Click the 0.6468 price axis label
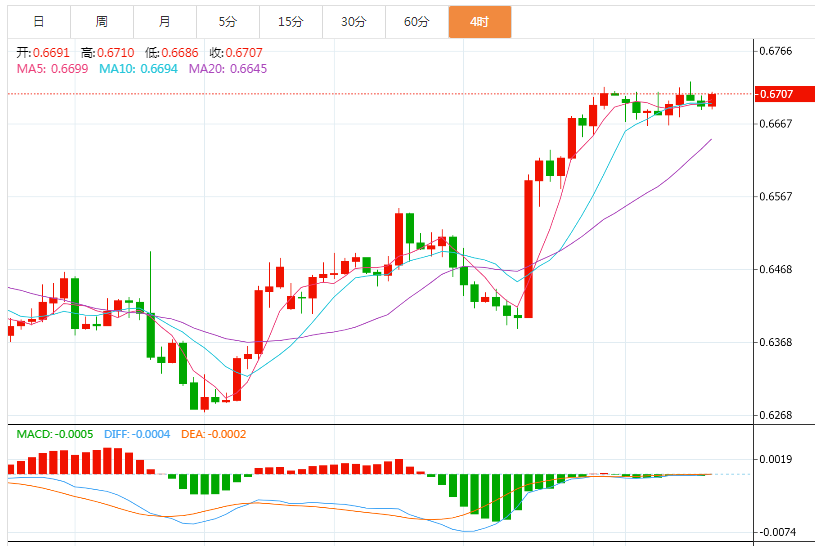The width and height of the screenshot is (815, 546). pyautogui.click(x=775, y=269)
